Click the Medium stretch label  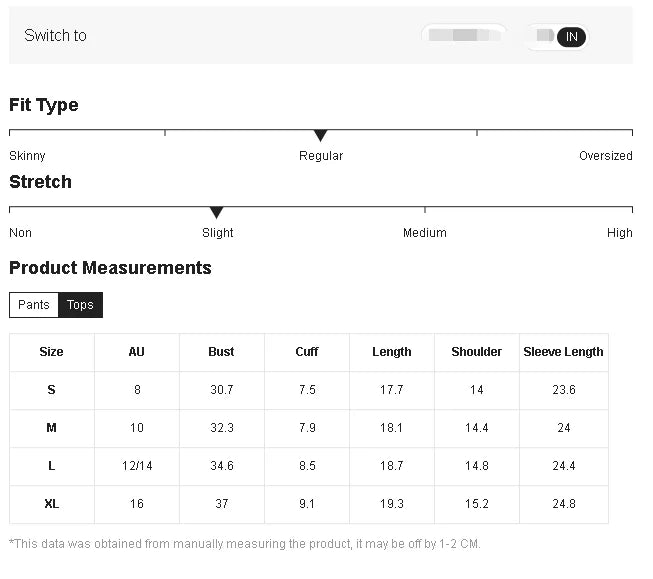coord(424,233)
